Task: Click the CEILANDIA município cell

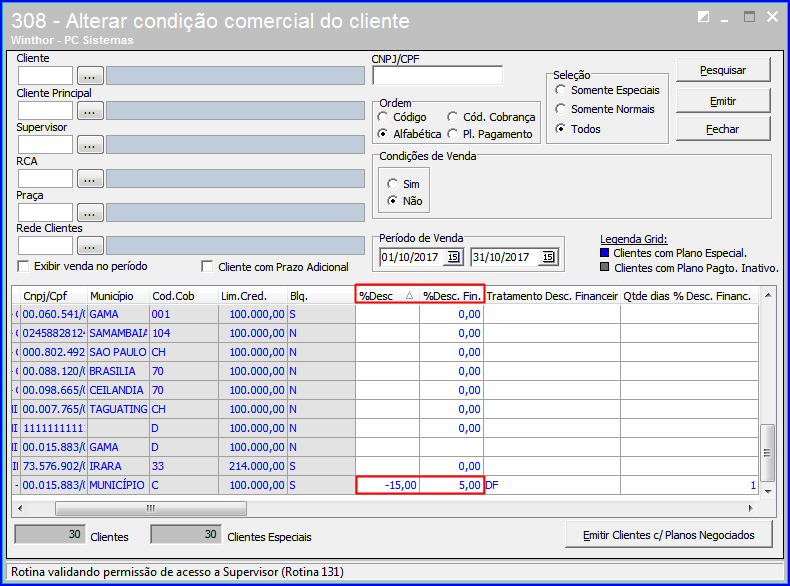Action: tap(118, 390)
